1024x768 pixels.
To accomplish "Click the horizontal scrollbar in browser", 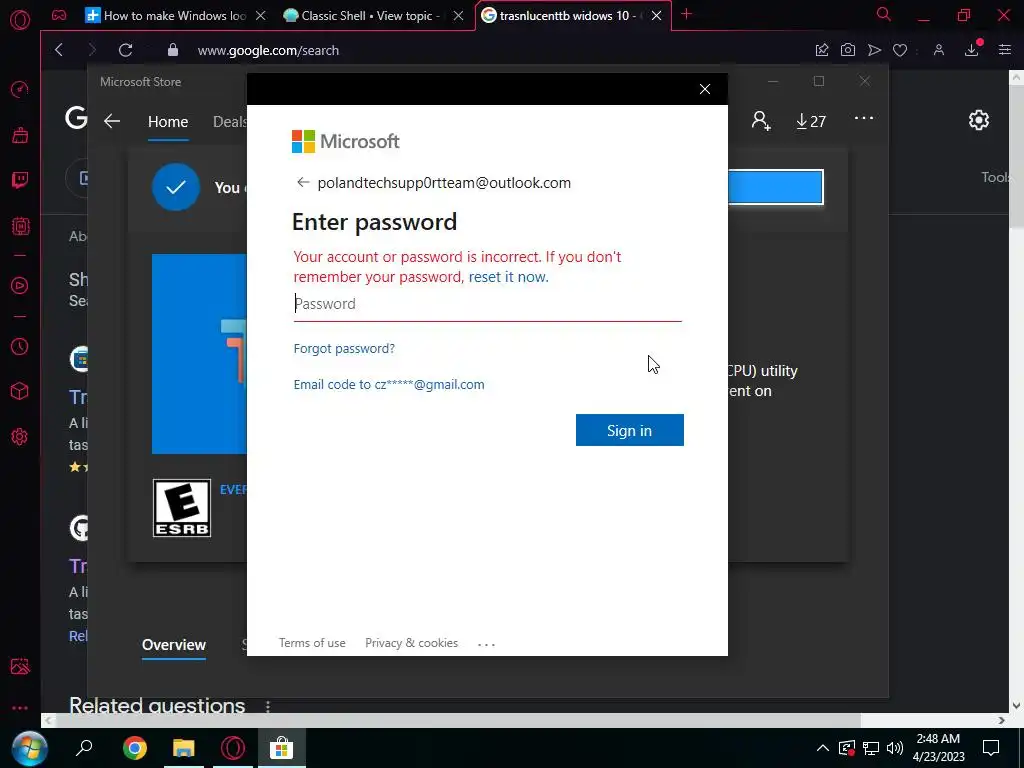I will point(457,720).
